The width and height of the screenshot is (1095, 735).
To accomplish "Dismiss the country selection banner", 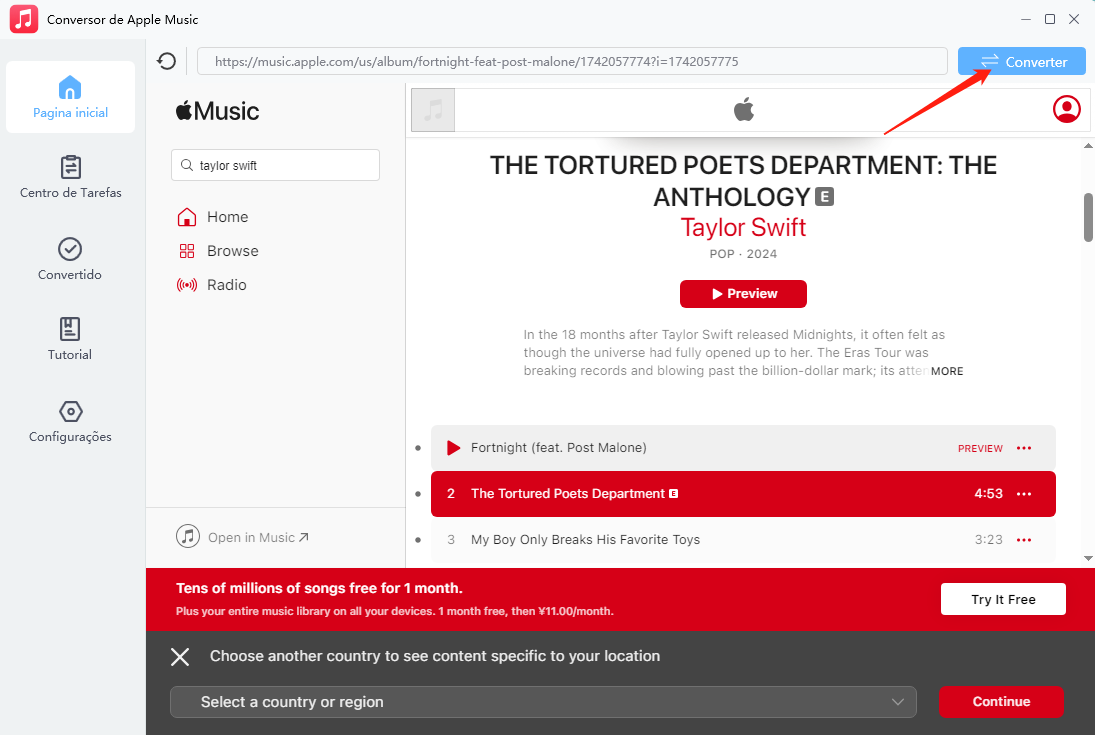I will (180, 656).
